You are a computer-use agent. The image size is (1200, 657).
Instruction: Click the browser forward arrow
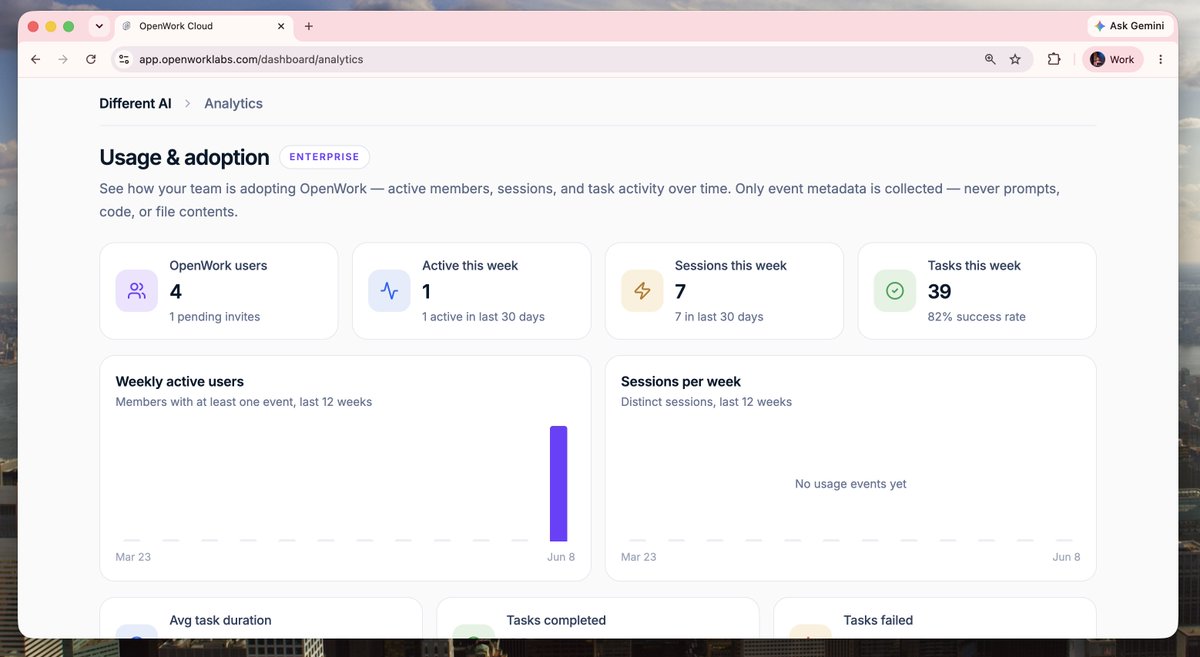pos(63,59)
